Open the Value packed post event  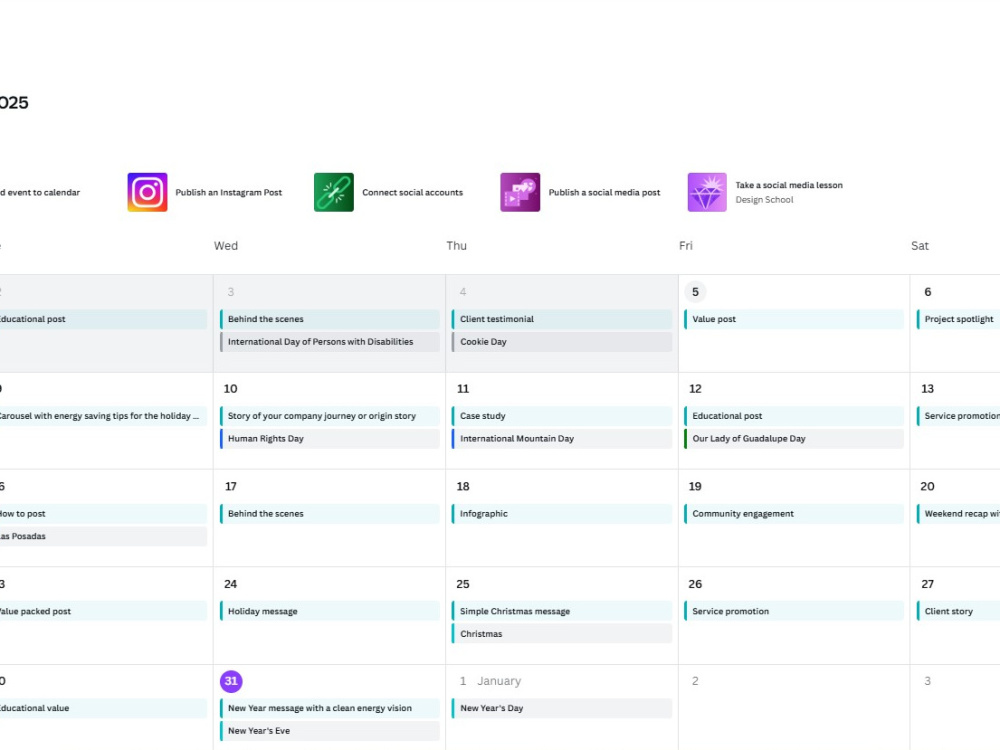point(103,611)
